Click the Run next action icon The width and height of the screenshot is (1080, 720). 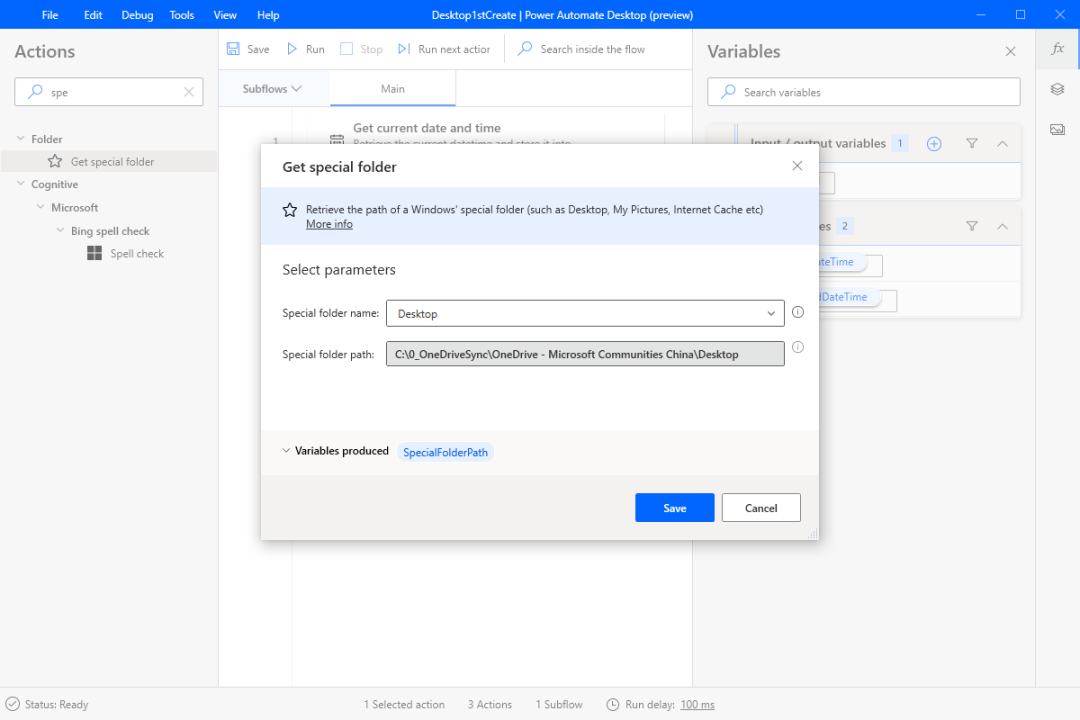404,49
